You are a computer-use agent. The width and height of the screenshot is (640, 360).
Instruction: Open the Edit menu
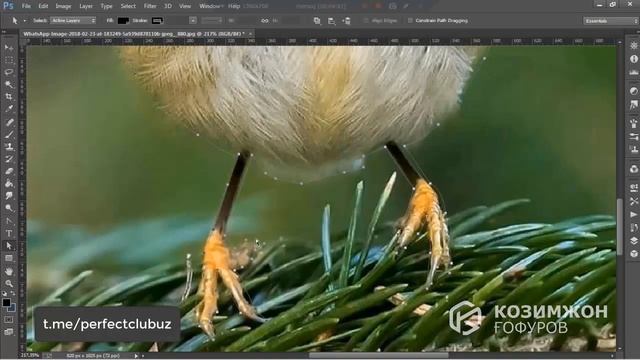point(43,6)
